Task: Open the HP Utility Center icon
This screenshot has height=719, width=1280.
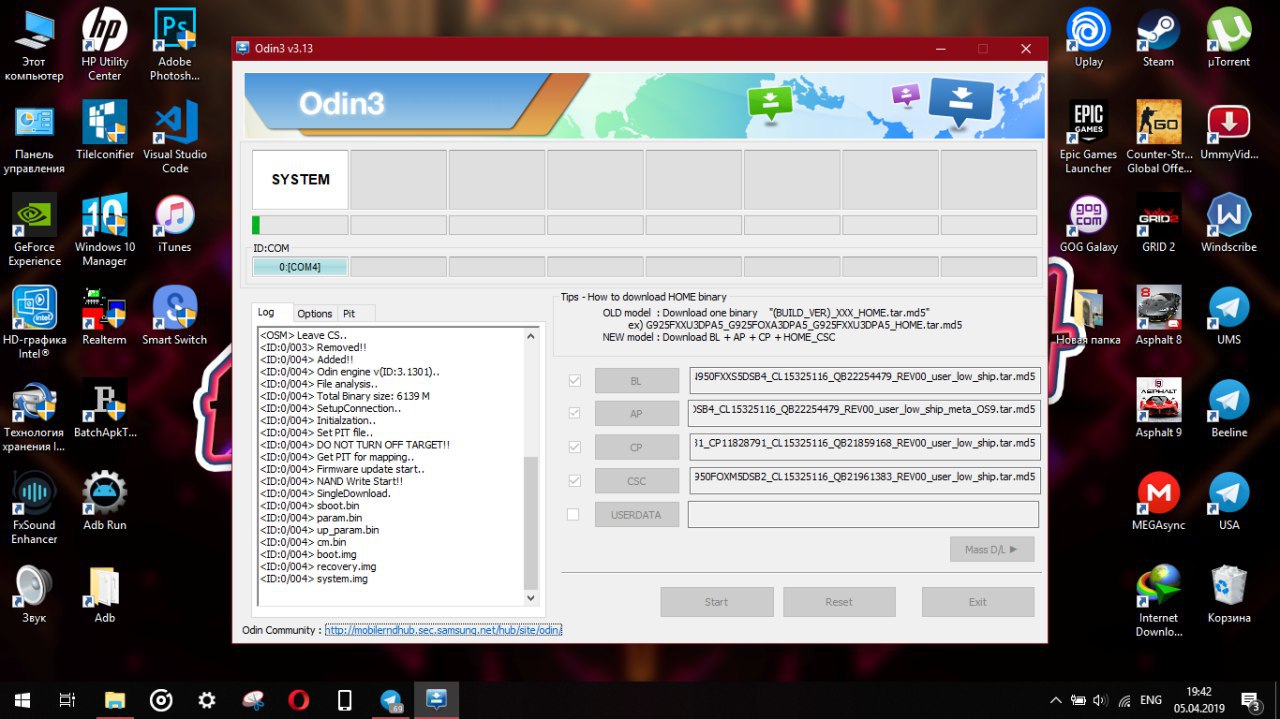Action: point(104,44)
